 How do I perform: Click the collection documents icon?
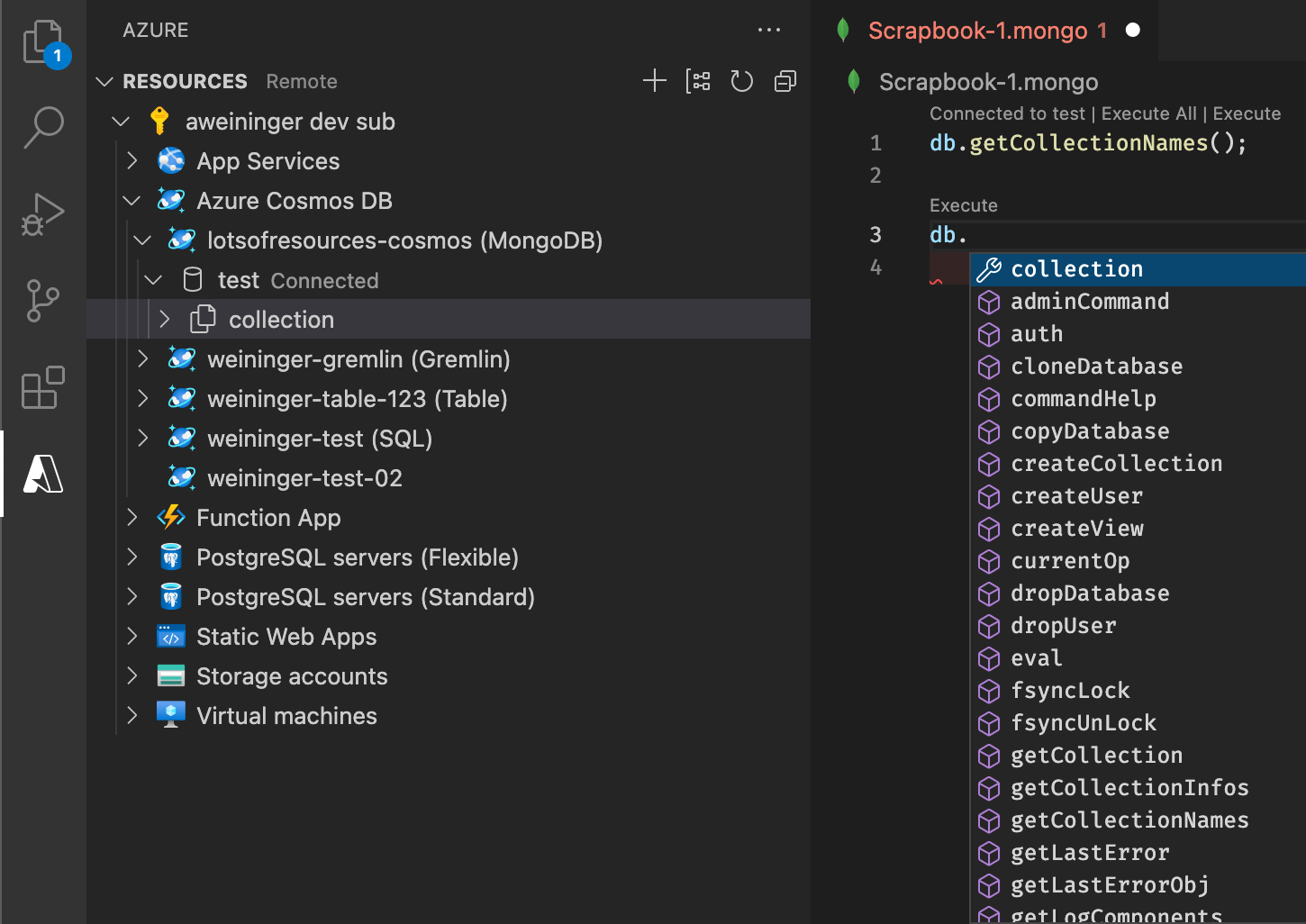[x=203, y=319]
